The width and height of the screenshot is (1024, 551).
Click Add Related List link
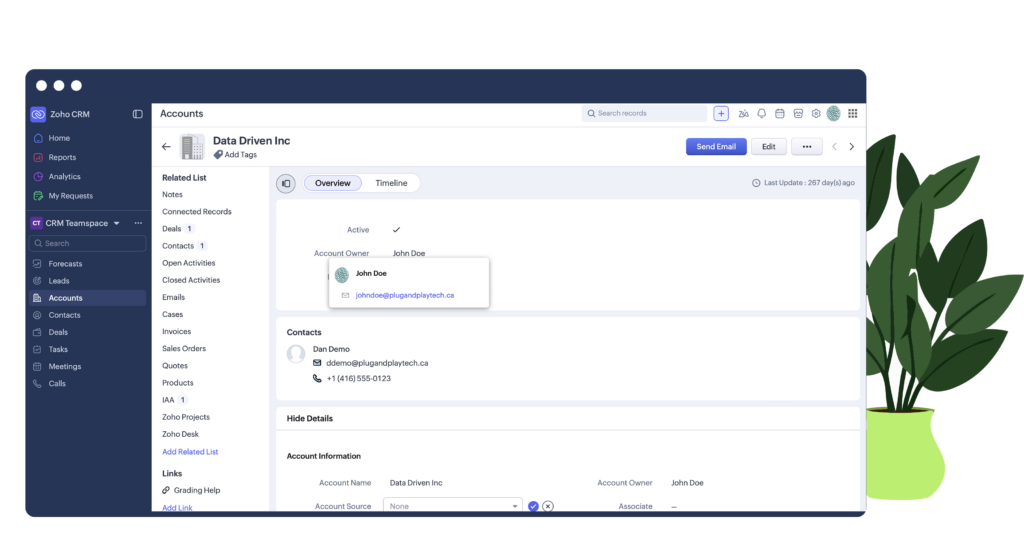(190, 452)
